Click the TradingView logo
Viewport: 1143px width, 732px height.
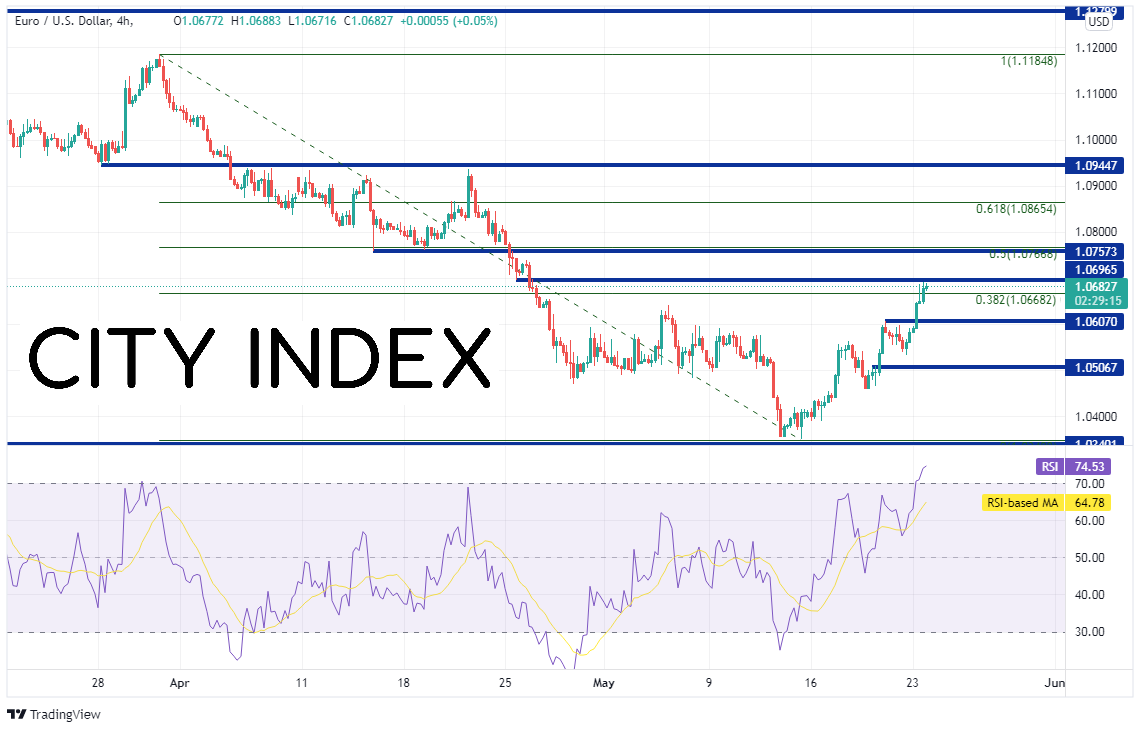click(55, 715)
